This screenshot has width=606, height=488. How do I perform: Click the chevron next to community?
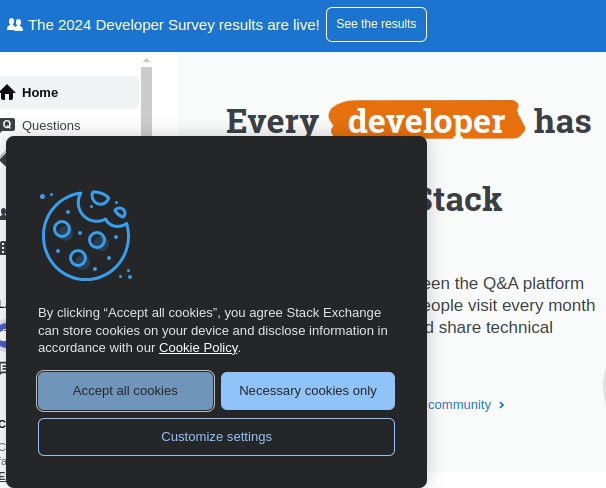click(x=502, y=405)
